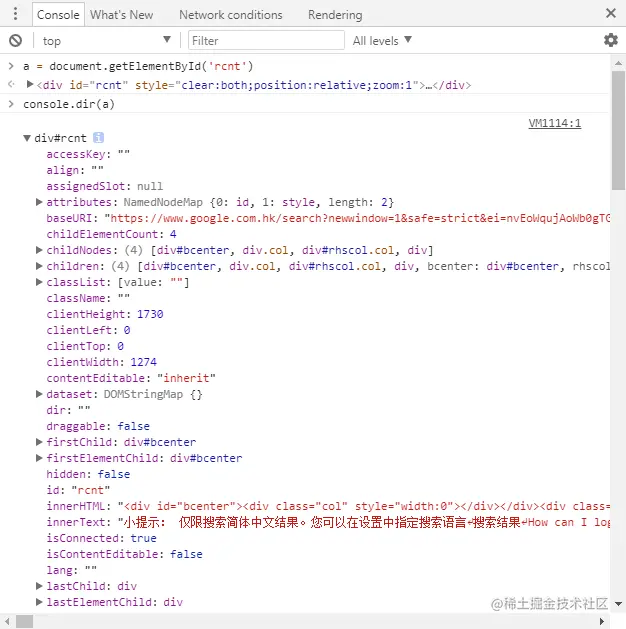Click the clientHeight: 1730 value
This screenshot has height=629, width=626.
(x=150, y=314)
